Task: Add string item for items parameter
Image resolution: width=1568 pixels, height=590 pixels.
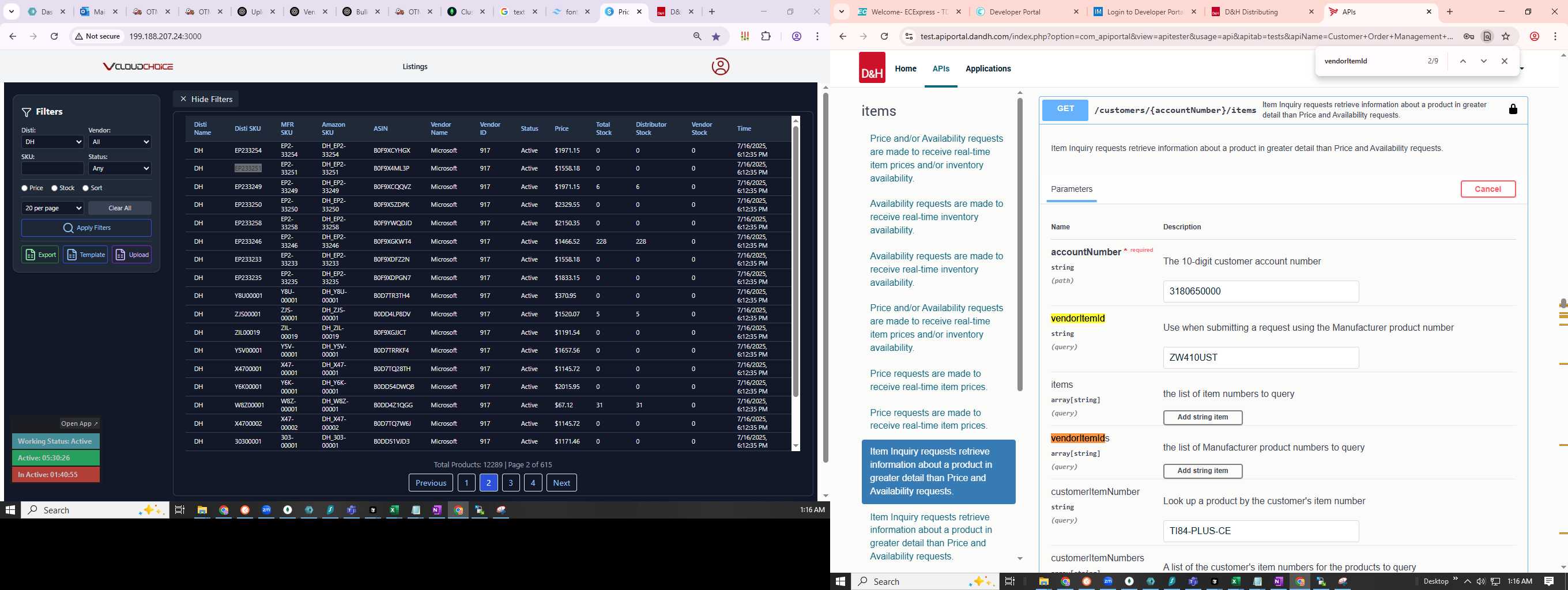Action: [x=1202, y=417]
